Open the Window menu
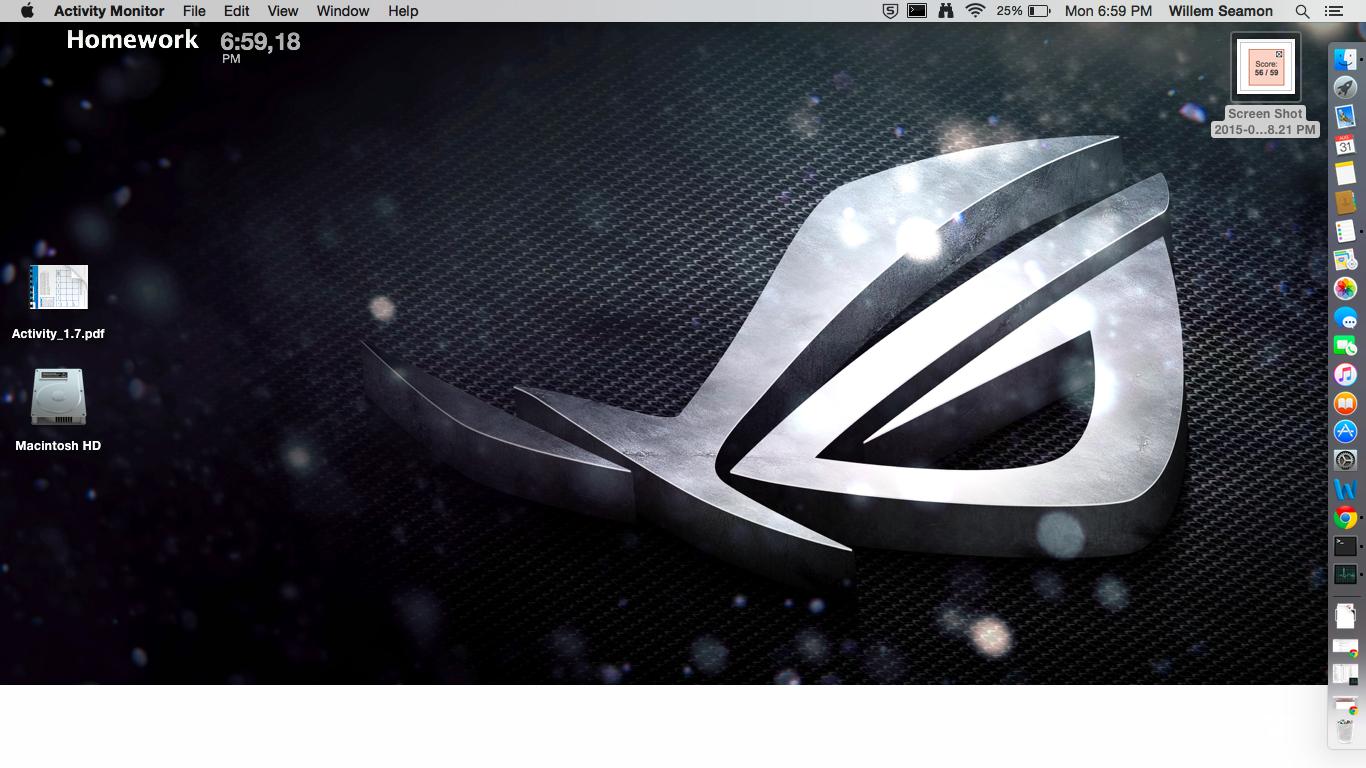Screen dimensions: 1366x768 point(343,11)
